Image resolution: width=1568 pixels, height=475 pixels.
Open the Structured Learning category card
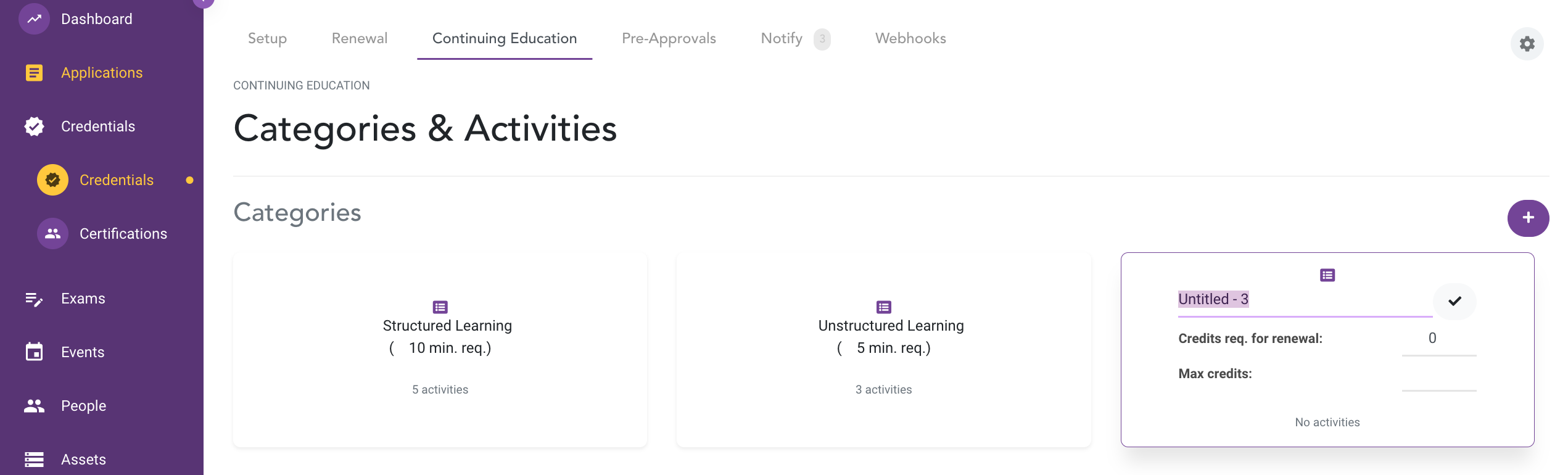pos(440,350)
